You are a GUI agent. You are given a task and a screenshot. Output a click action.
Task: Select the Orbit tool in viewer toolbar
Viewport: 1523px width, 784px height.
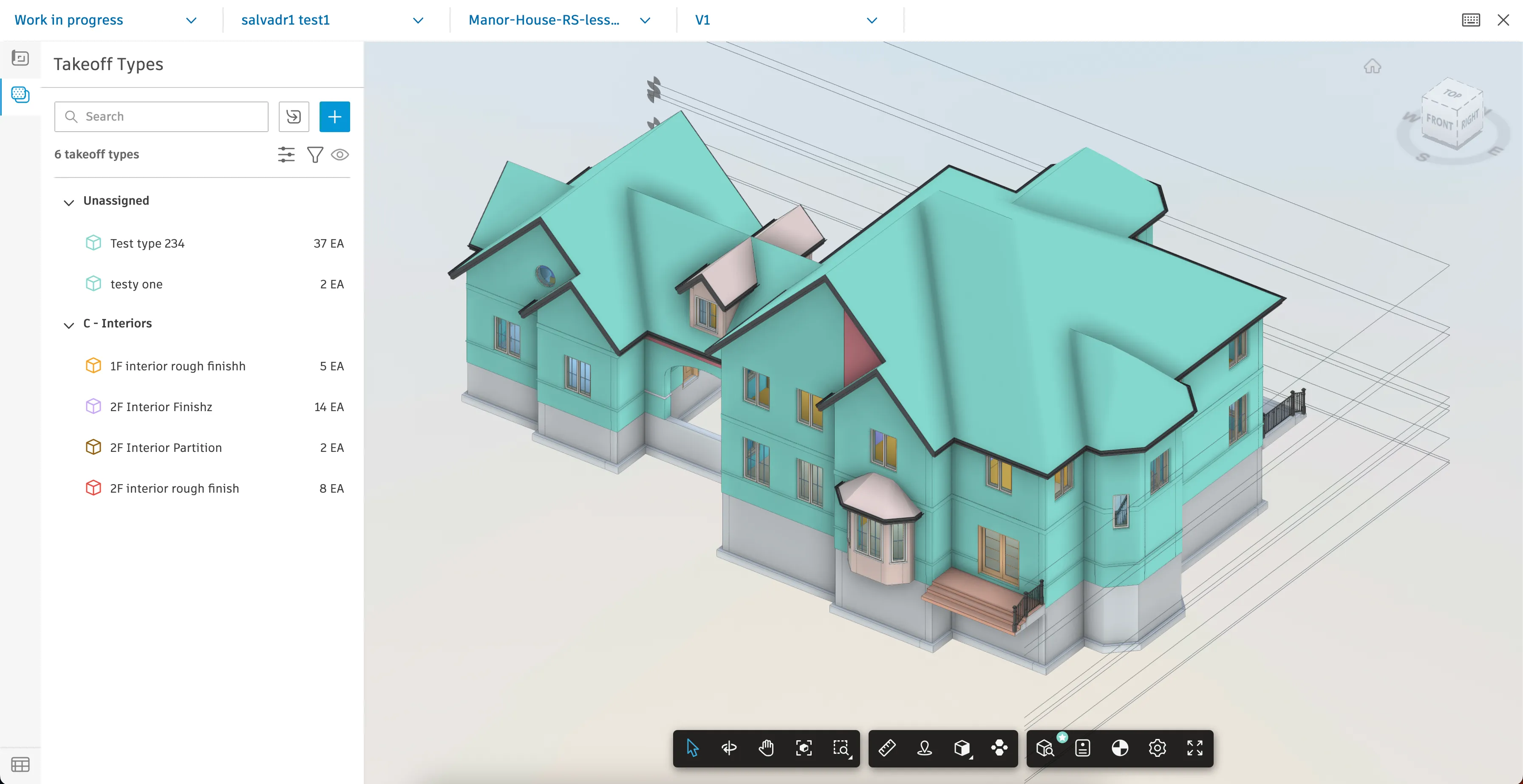[x=729, y=748]
